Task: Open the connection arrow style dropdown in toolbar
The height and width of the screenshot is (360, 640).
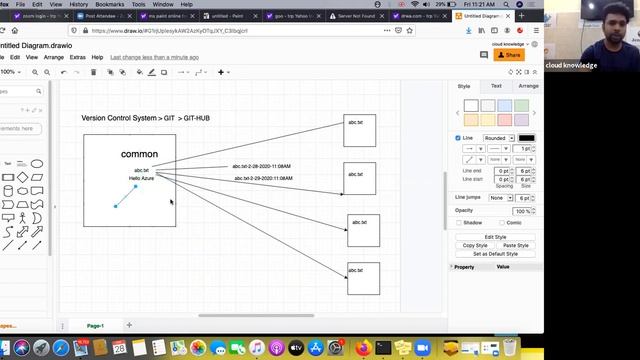Action: pyautogui.click(x=183, y=72)
